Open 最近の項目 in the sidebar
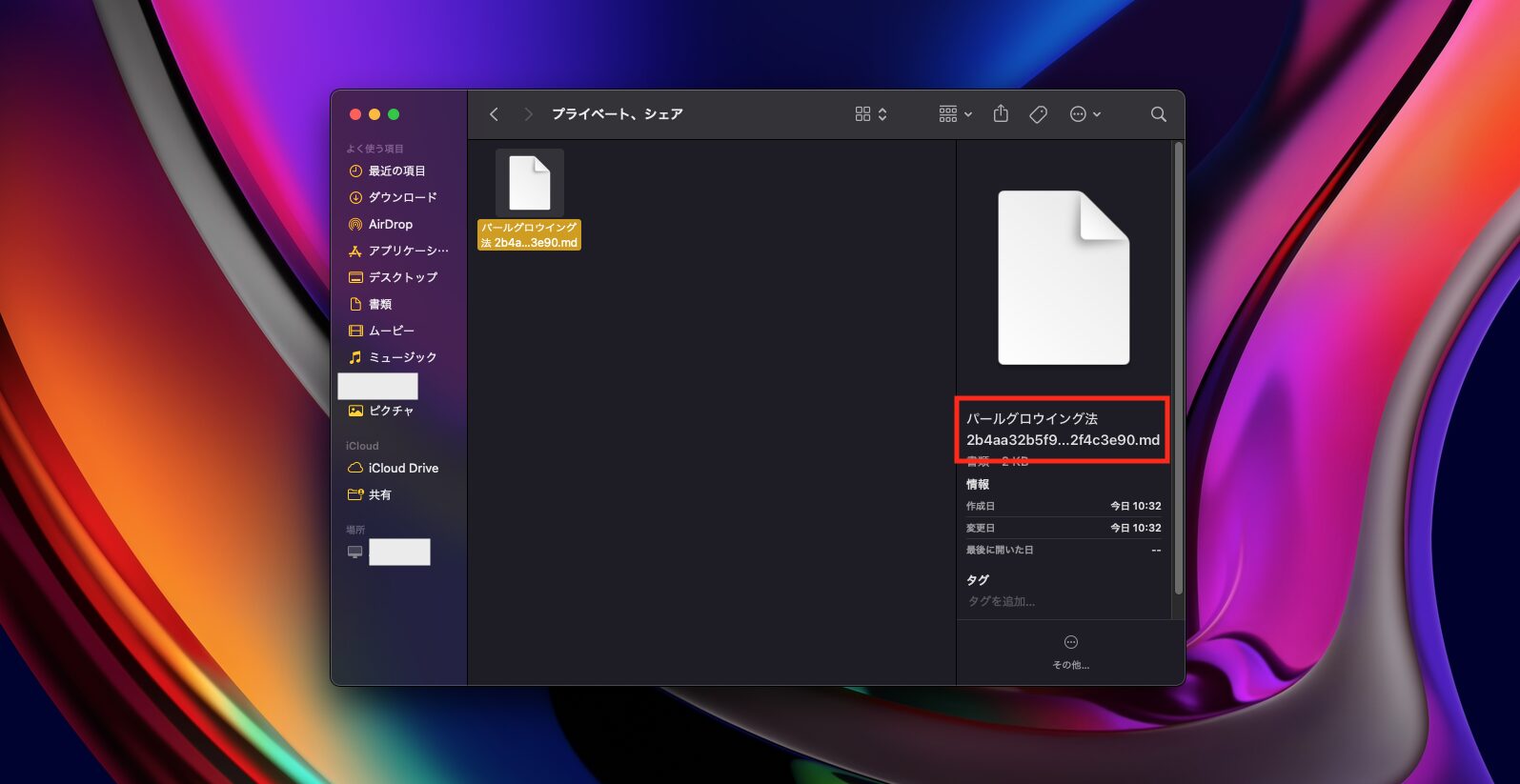The width and height of the screenshot is (1520, 784). (397, 171)
